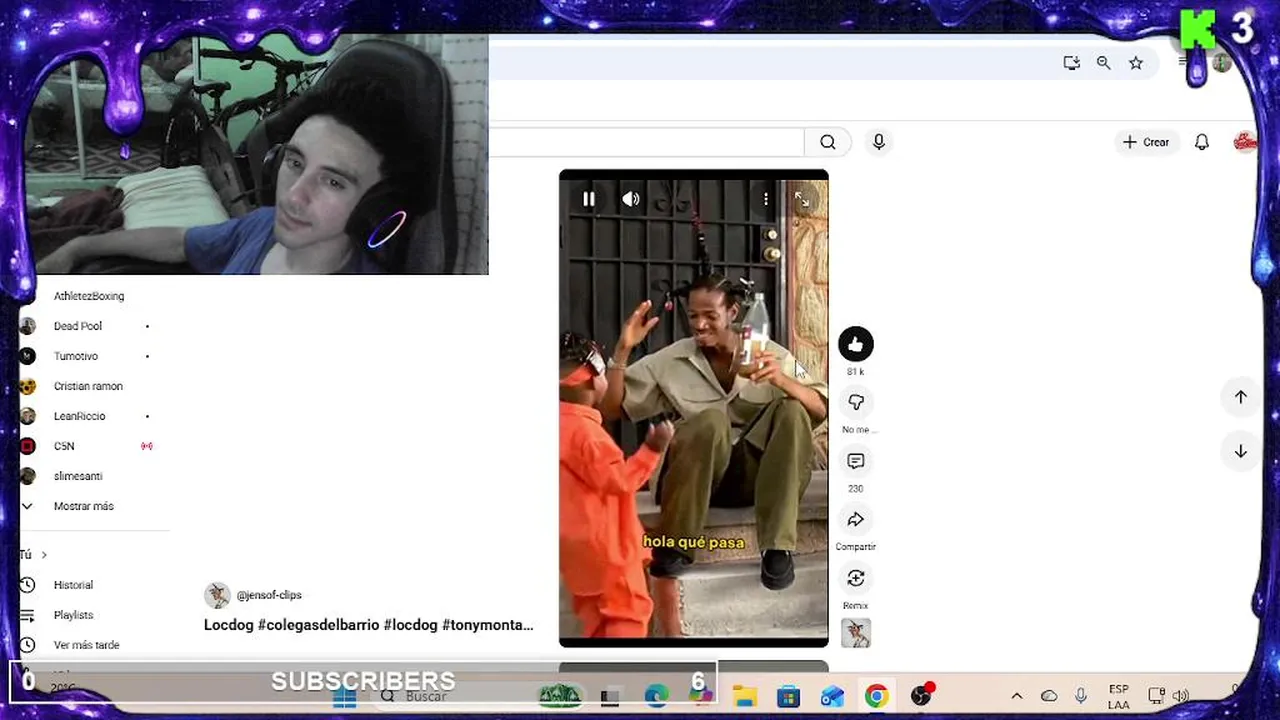Viewport: 1280px width, 720px height.
Task: Click the jensof-clips channel avatar
Action: pos(217,595)
